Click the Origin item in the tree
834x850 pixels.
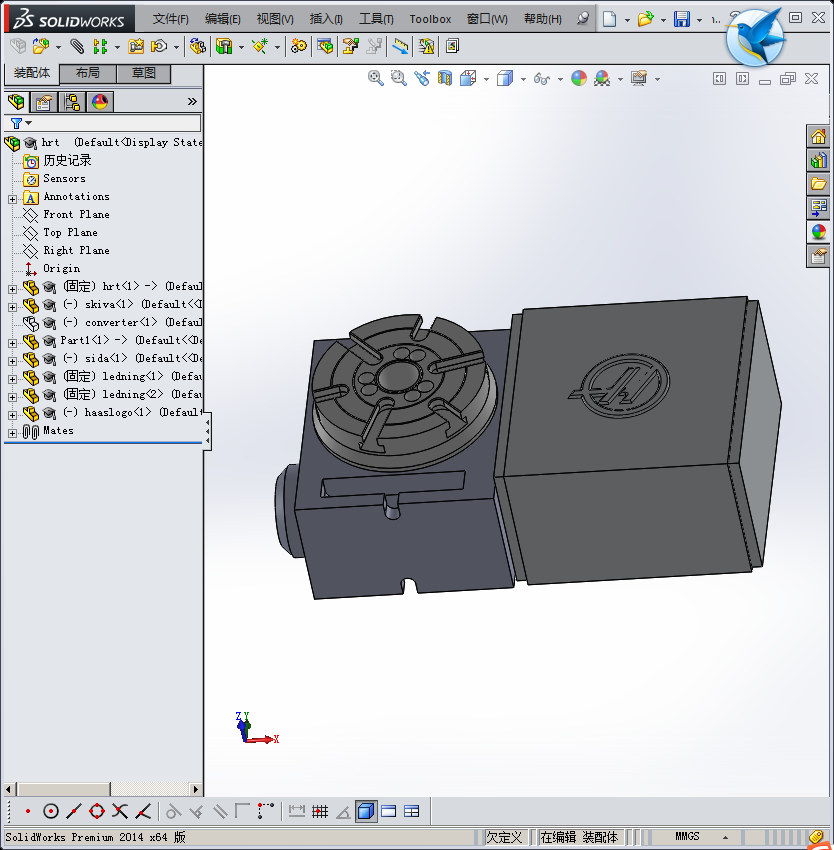point(61,268)
